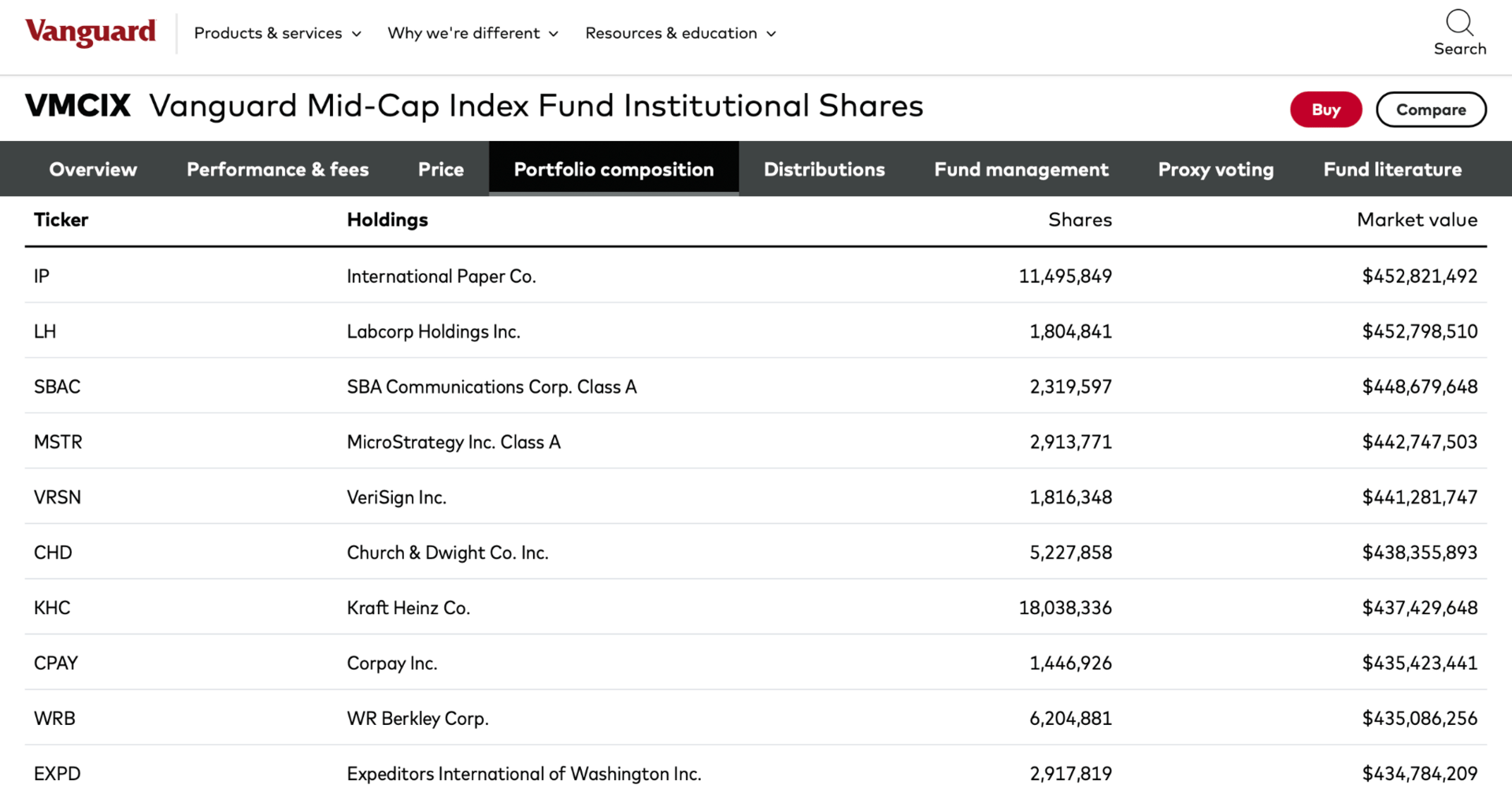Image resolution: width=1512 pixels, height=795 pixels.
Task: Open Performance & fees tab
Action: (277, 169)
